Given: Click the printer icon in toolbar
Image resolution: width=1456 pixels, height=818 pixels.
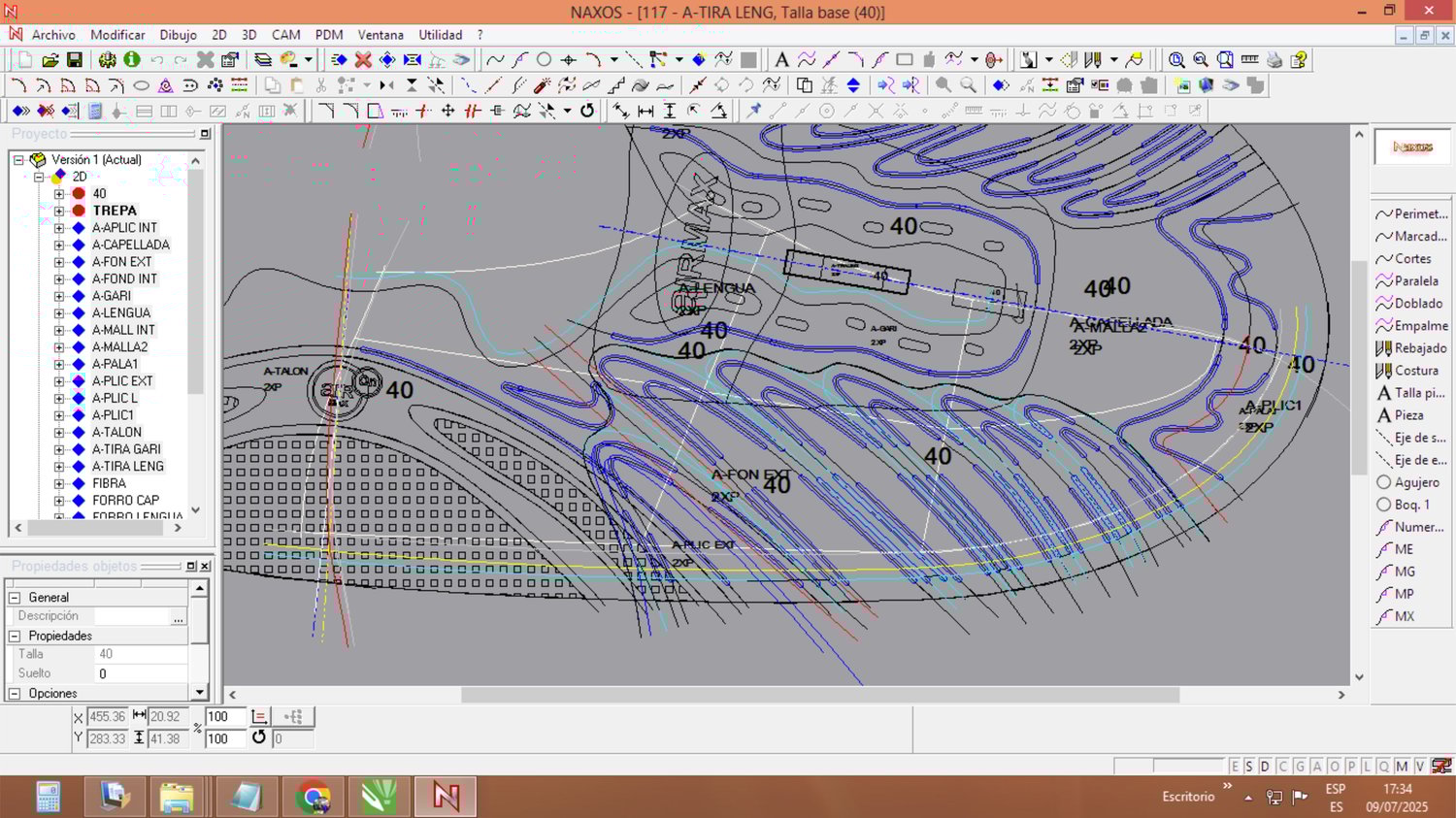Looking at the screenshot, I should tap(1274, 60).
